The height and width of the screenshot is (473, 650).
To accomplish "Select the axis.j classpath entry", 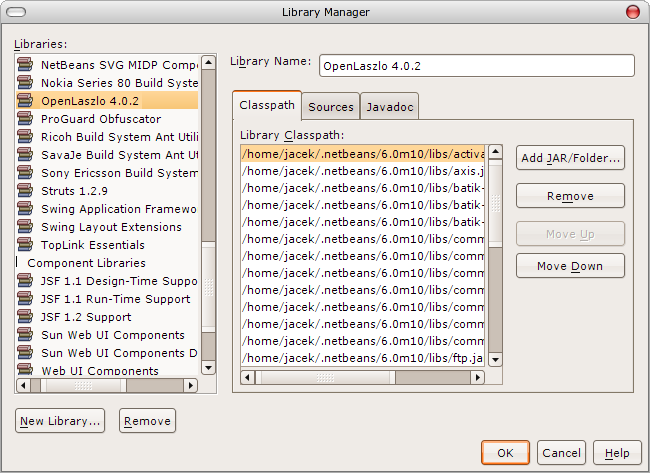I will pos(363,171).
